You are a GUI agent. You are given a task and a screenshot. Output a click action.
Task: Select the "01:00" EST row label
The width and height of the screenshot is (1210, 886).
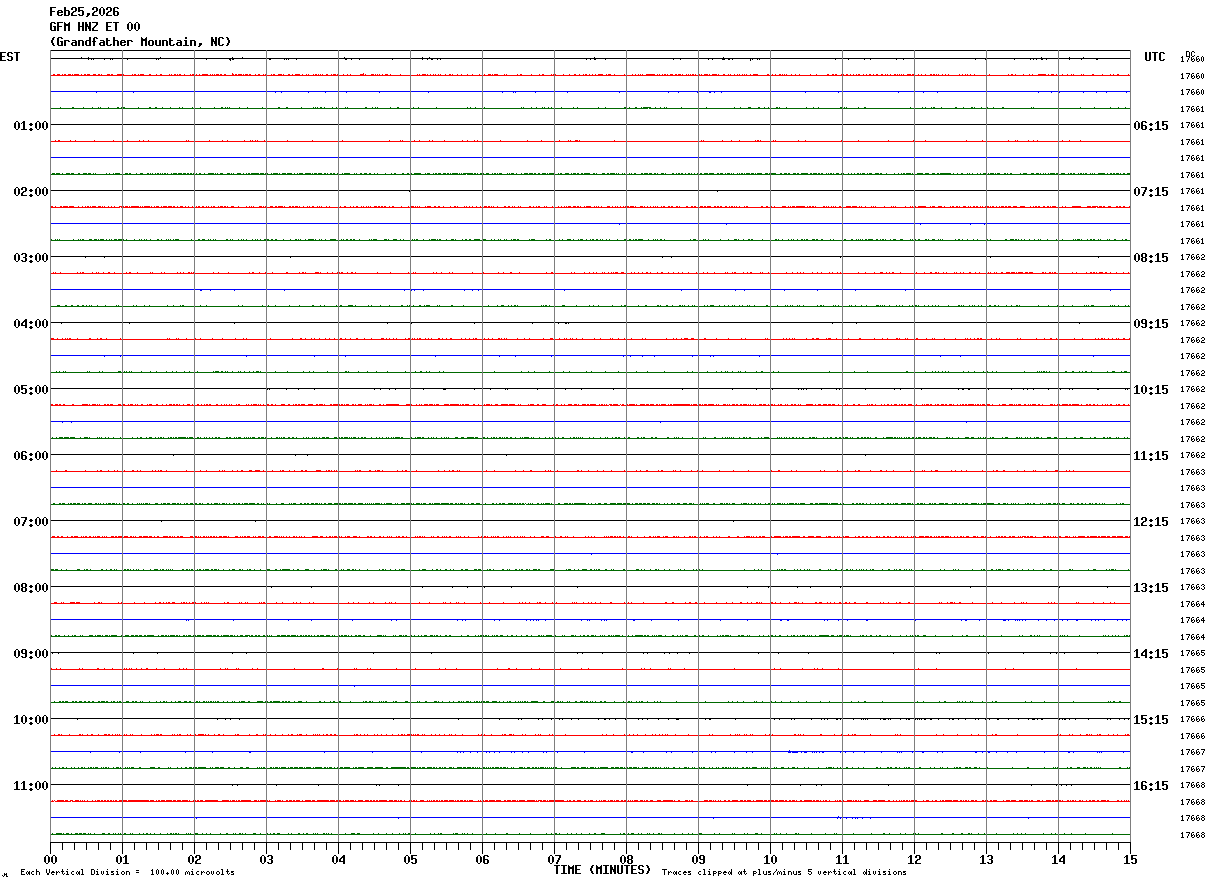(31, 125)
